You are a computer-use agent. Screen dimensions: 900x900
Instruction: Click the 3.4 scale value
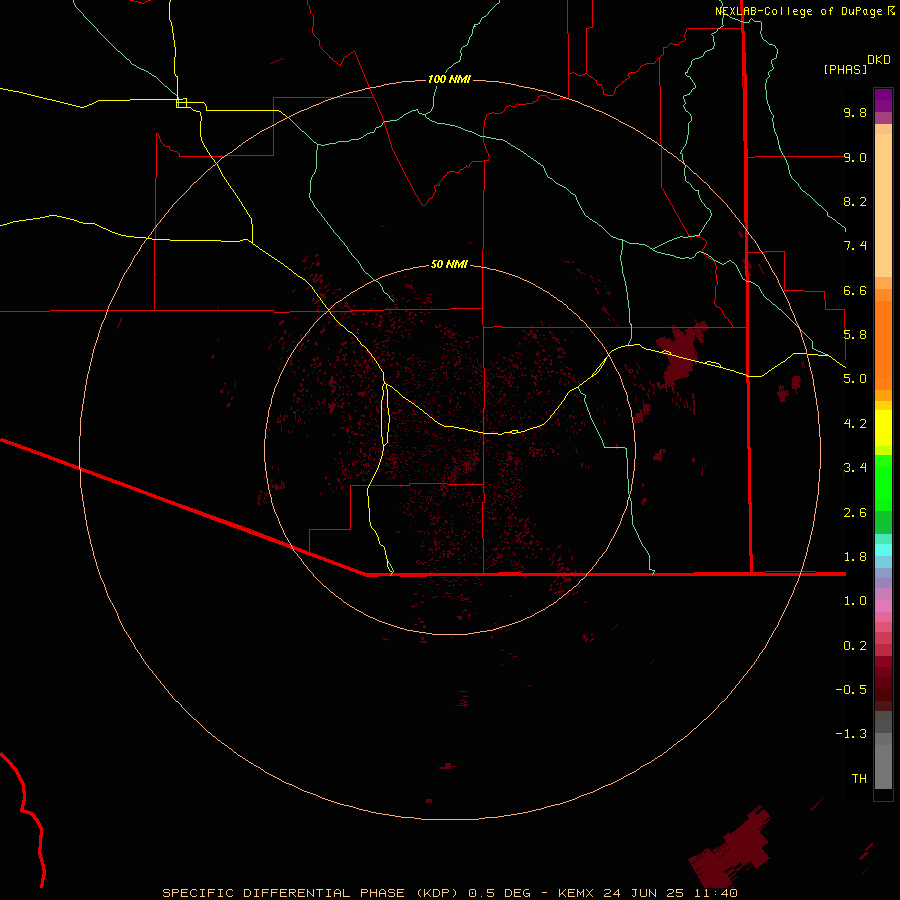(x=855, y=468)
